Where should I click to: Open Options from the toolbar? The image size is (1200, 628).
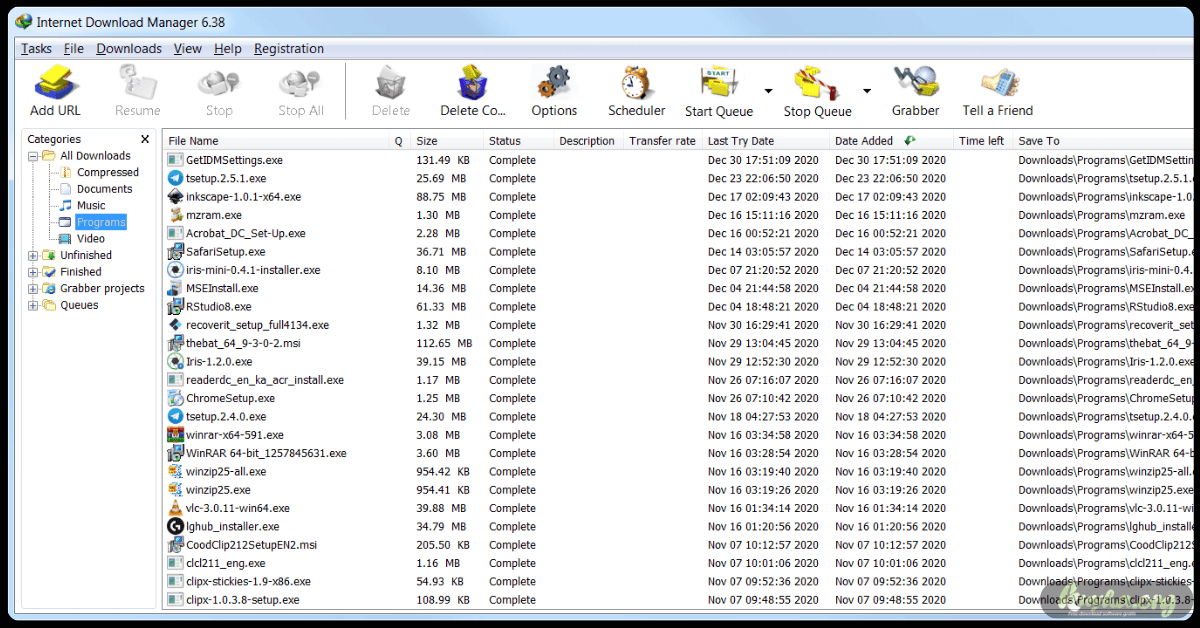553,83
